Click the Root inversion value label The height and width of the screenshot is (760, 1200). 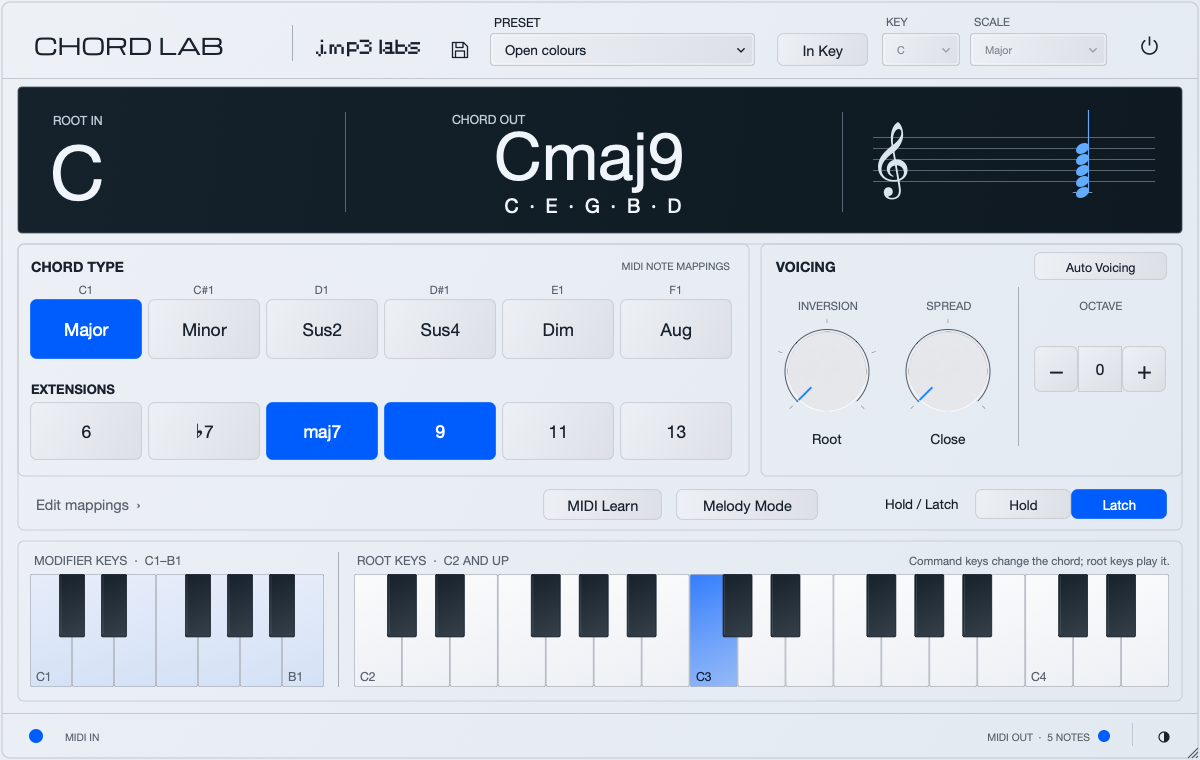827,439
